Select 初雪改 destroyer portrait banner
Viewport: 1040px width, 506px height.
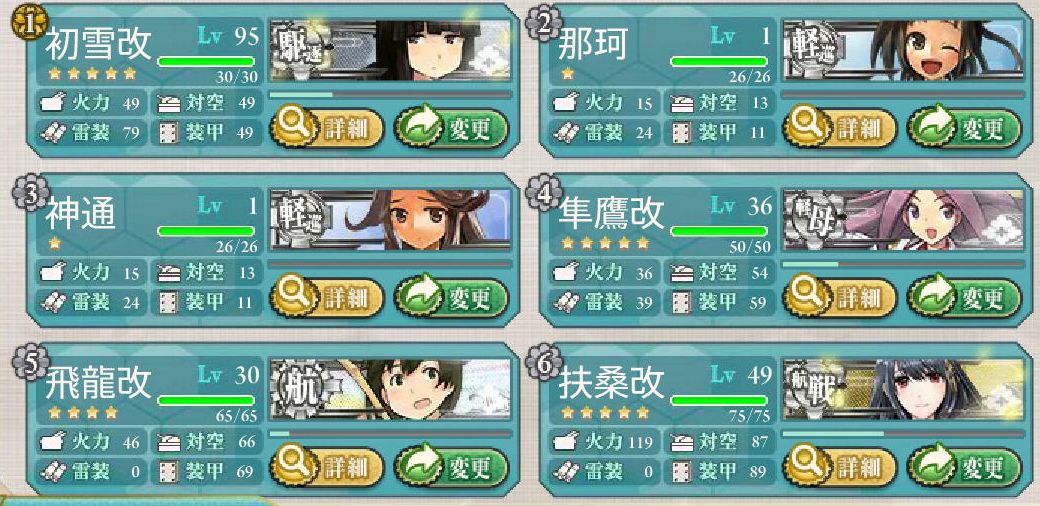pyautogui.click(x=391, y=50)
